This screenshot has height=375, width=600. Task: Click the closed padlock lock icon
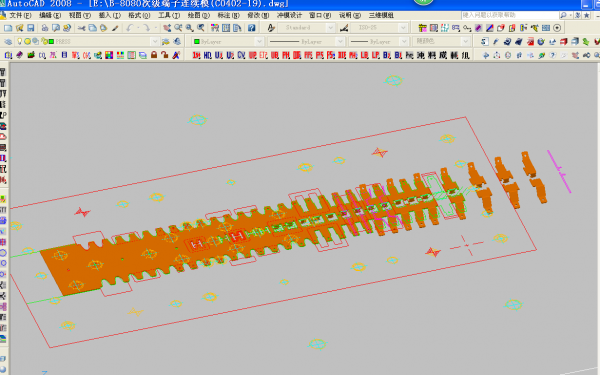[154, 55]
